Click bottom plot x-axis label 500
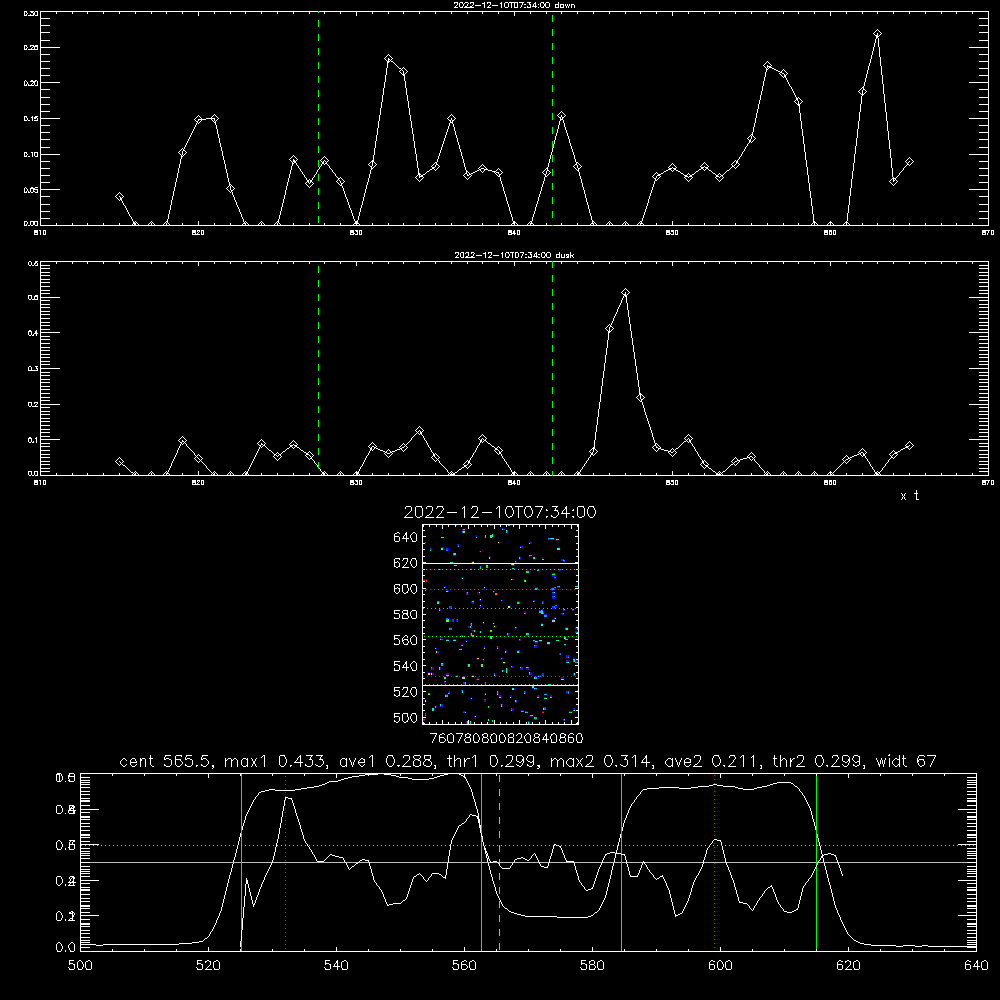Image resolution: width=1000 pixels, height=1000 pixels. (x=80, y=966)
